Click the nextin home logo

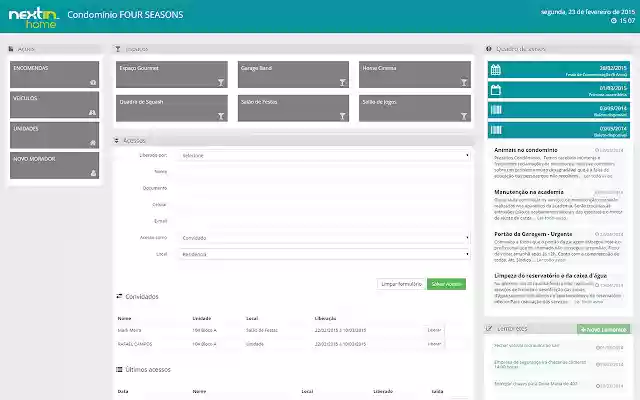pyautogui.click(x=33, y=17)
